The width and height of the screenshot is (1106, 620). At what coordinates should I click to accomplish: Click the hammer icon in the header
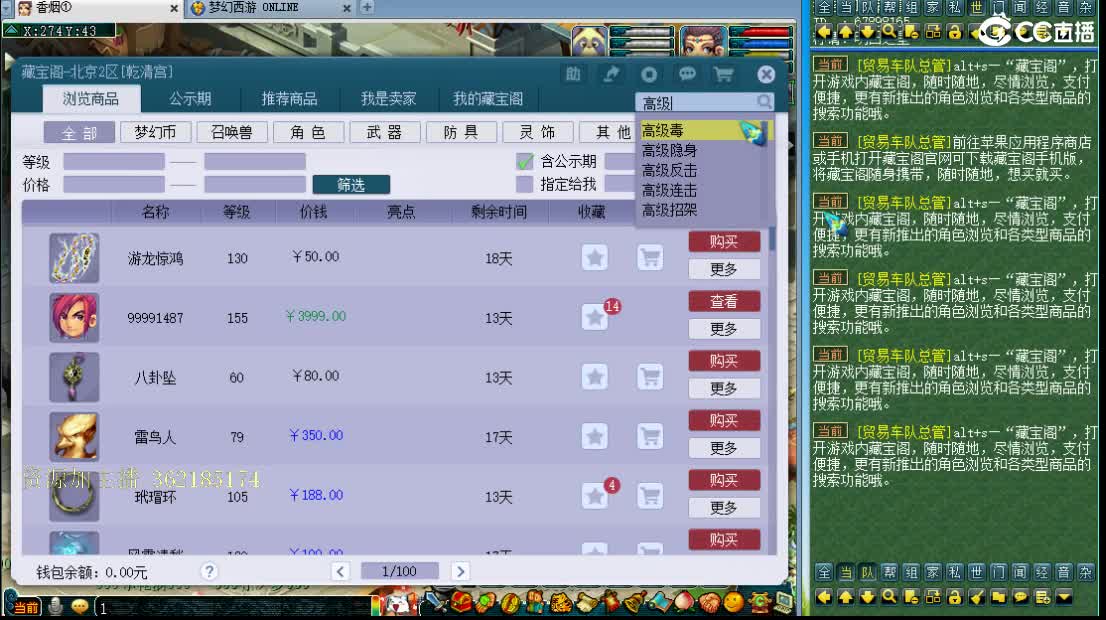point(611,74)
